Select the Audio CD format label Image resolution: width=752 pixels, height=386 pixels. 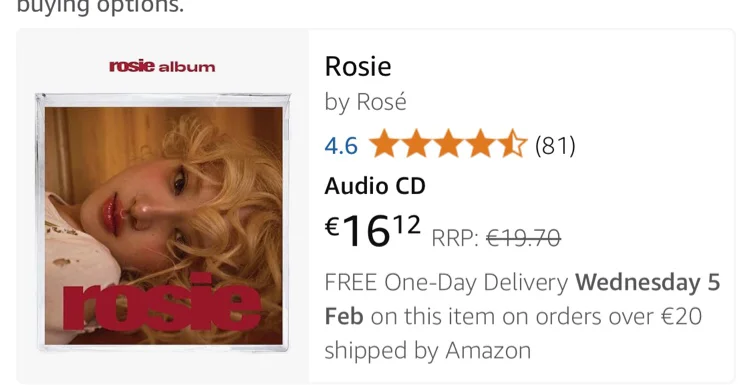375,186
